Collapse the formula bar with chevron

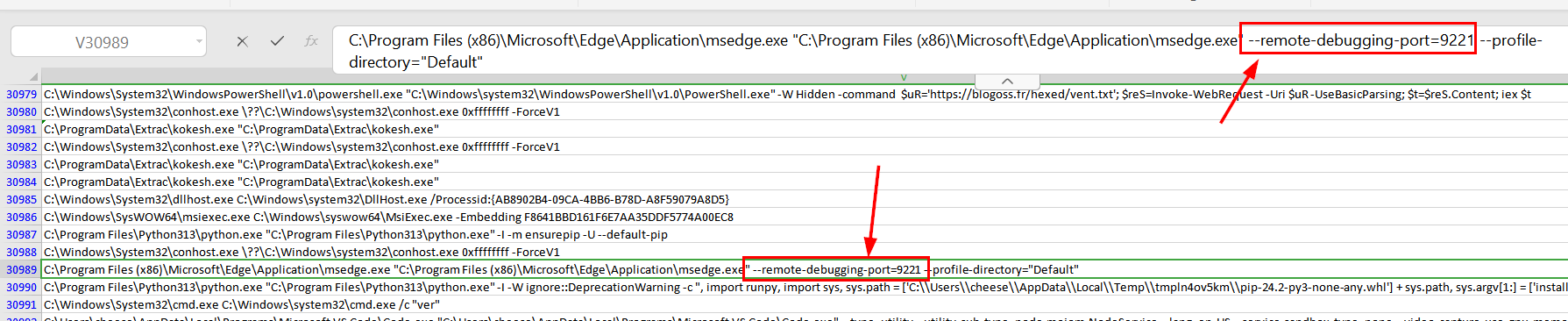click(1007, 81)
